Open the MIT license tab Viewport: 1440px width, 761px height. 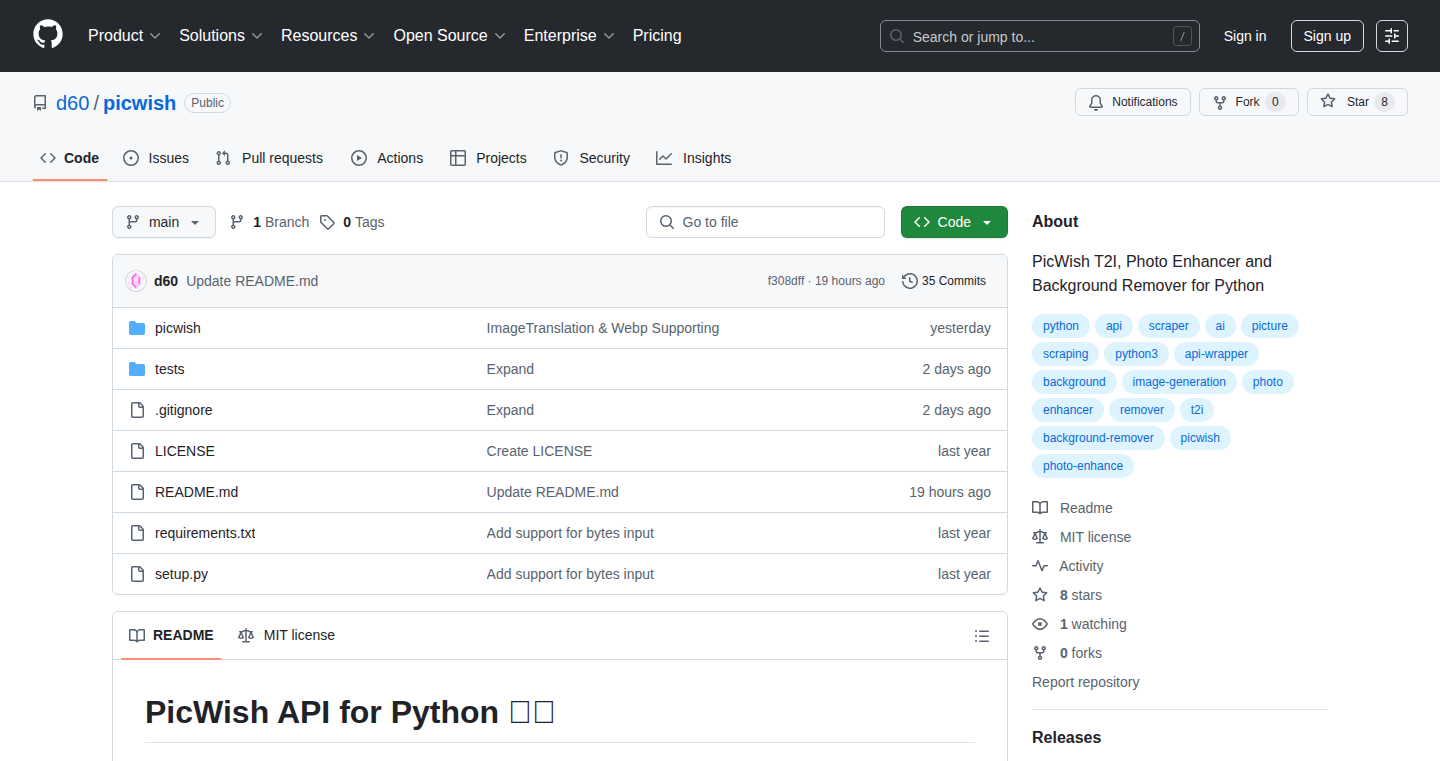(x=286, y=635)
